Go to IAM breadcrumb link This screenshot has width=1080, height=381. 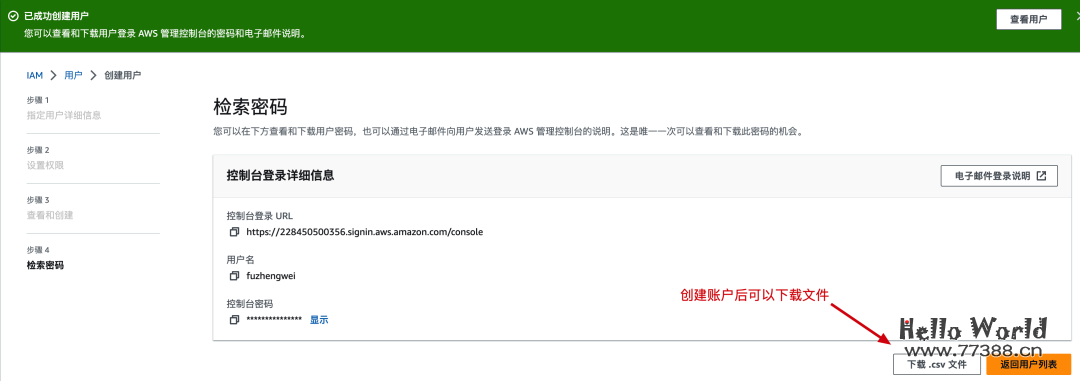pos(34,75)
